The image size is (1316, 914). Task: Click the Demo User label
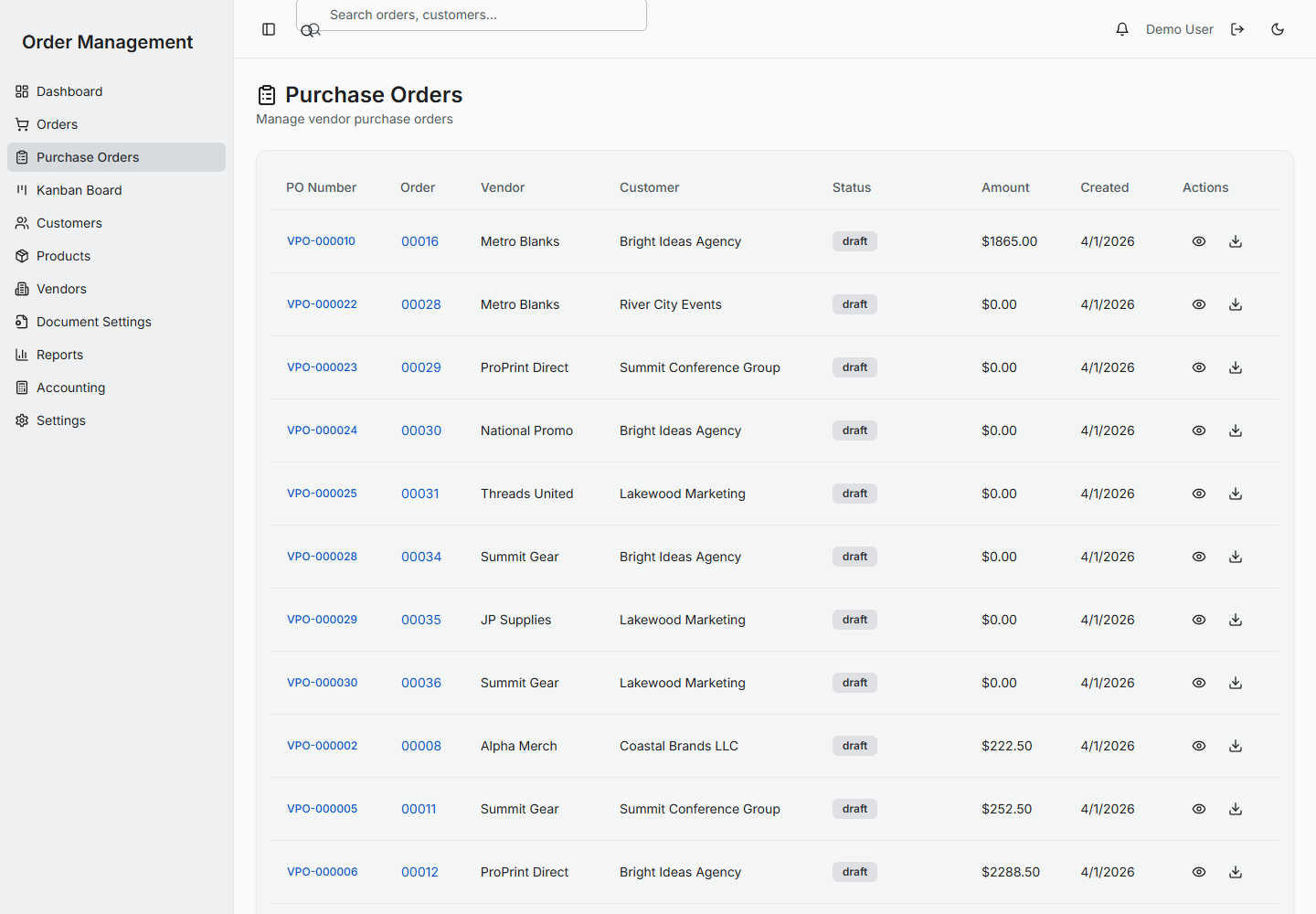(1180, 29)
